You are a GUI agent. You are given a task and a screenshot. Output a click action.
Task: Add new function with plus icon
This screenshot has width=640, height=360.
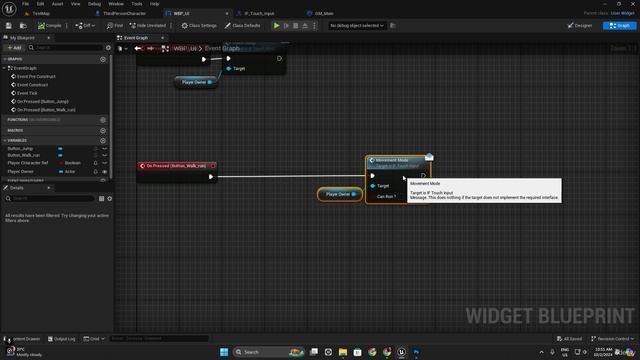coord(103,120)
